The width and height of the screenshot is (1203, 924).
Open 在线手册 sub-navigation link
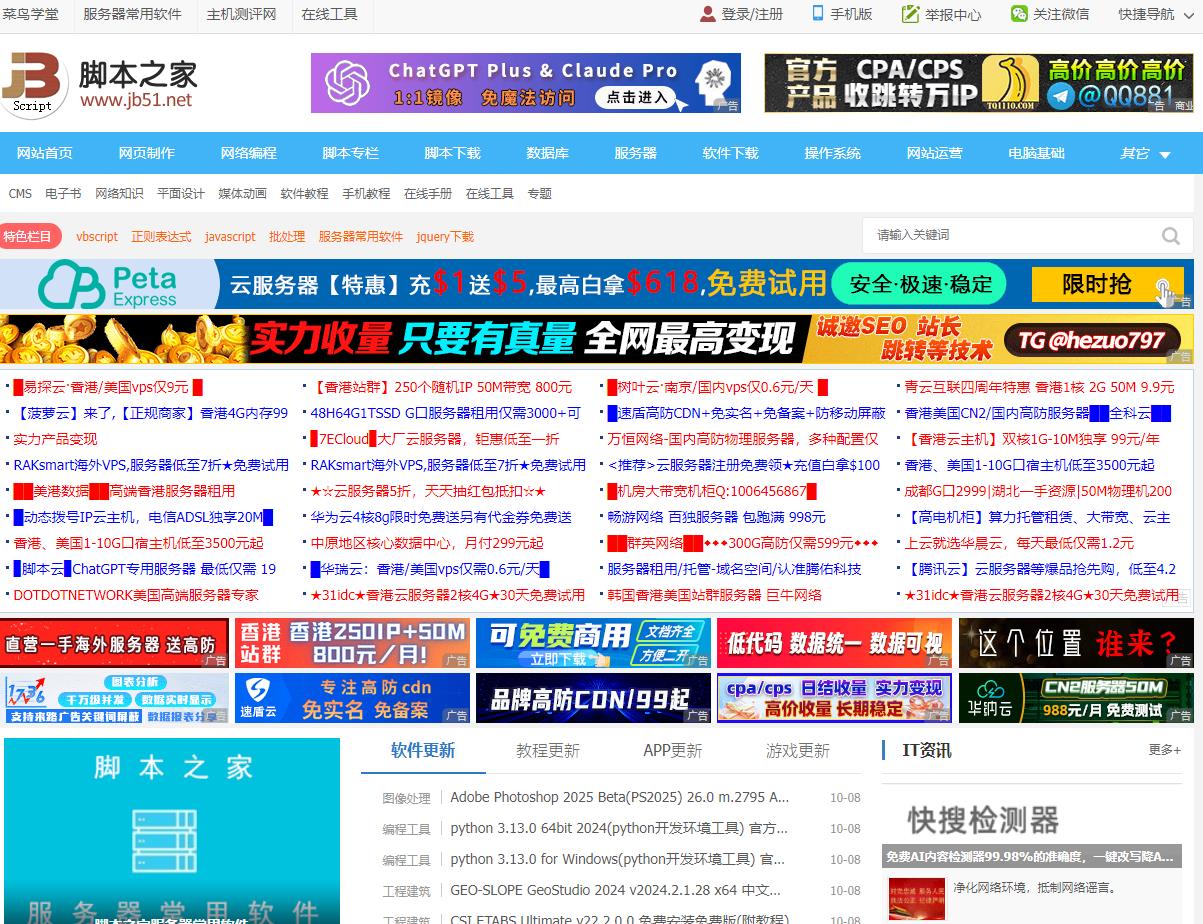428,194
